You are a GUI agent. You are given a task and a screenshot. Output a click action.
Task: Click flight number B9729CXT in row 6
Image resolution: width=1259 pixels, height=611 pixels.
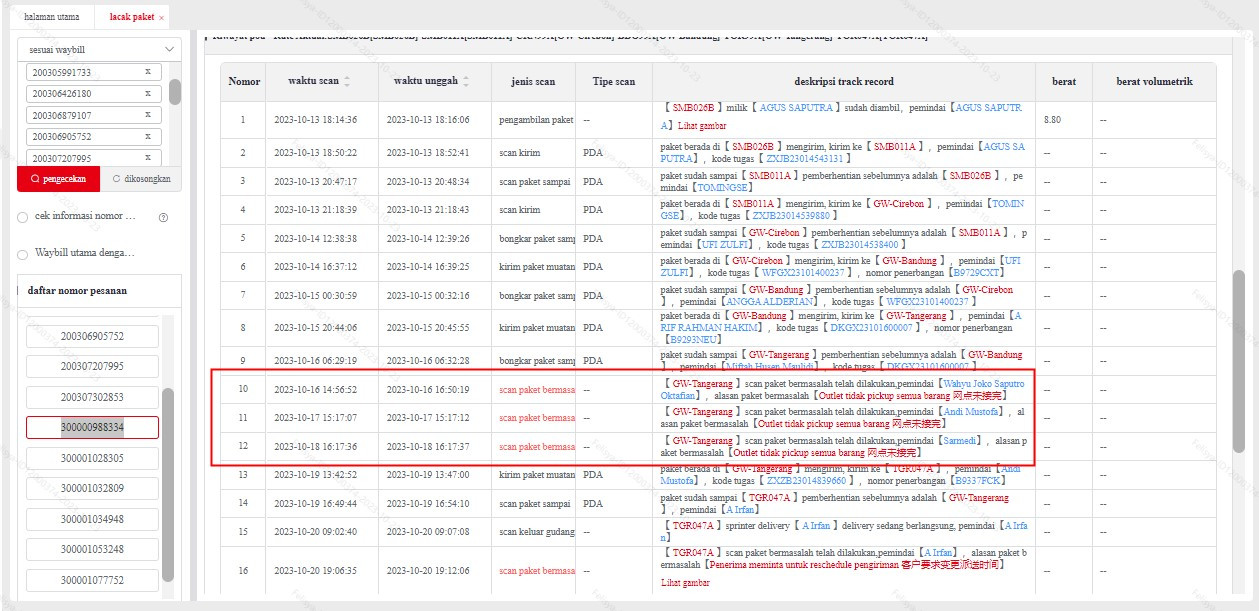(x=977, y=272)
